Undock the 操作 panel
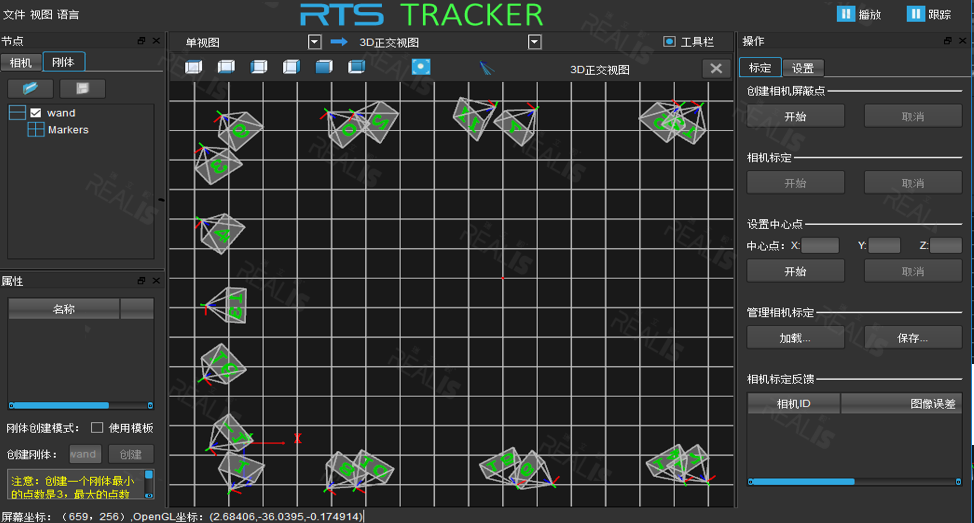 (x=948, y=40)
